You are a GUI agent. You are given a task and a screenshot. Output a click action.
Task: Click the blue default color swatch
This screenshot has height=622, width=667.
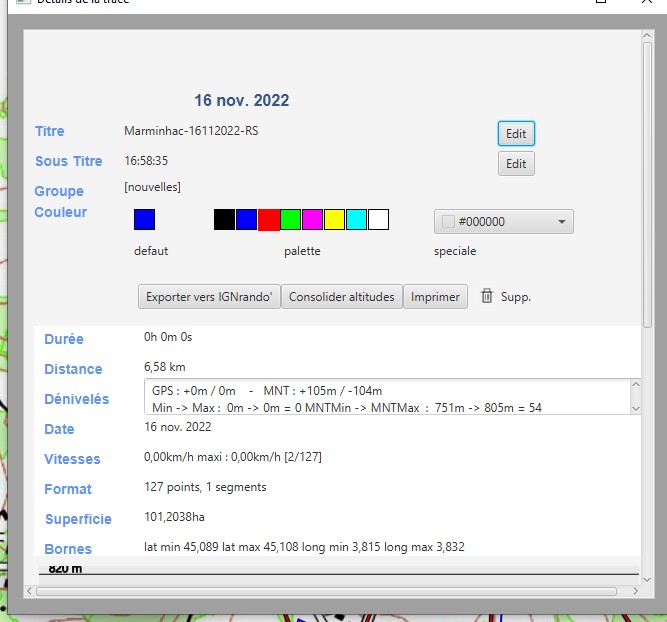144,220
